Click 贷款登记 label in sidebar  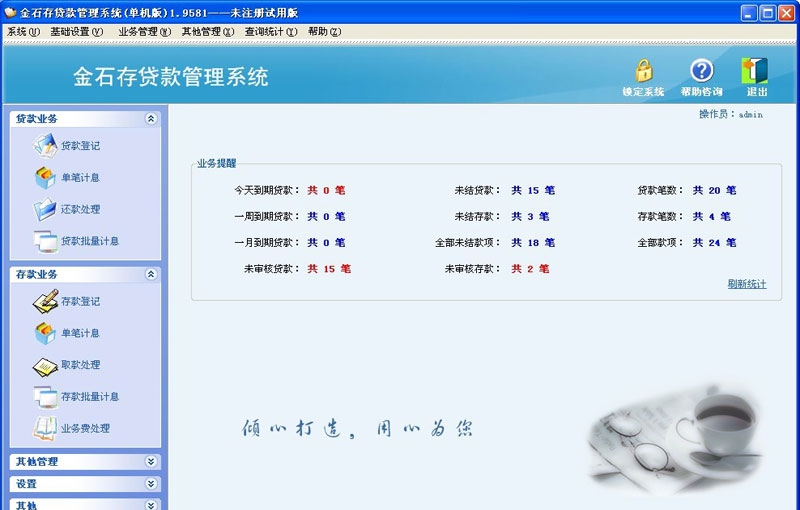81,146
